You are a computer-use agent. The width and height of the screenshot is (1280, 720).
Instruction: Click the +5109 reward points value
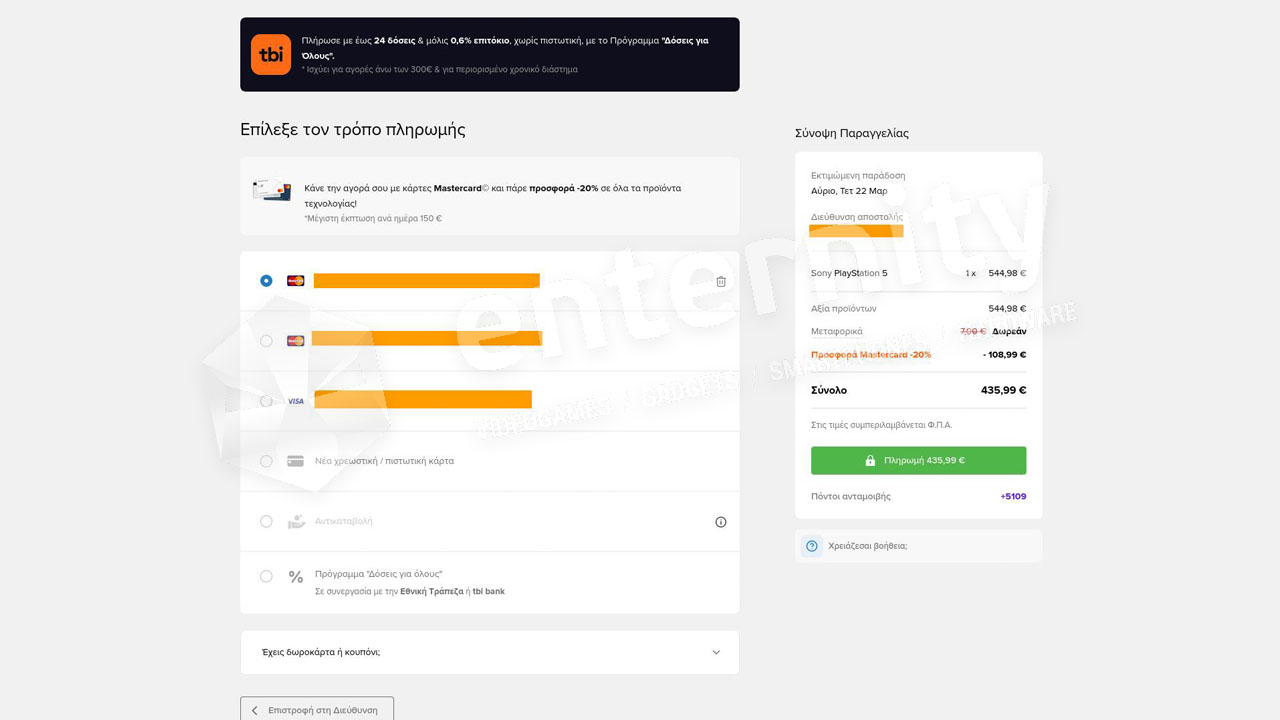(x=1013, y=496)
